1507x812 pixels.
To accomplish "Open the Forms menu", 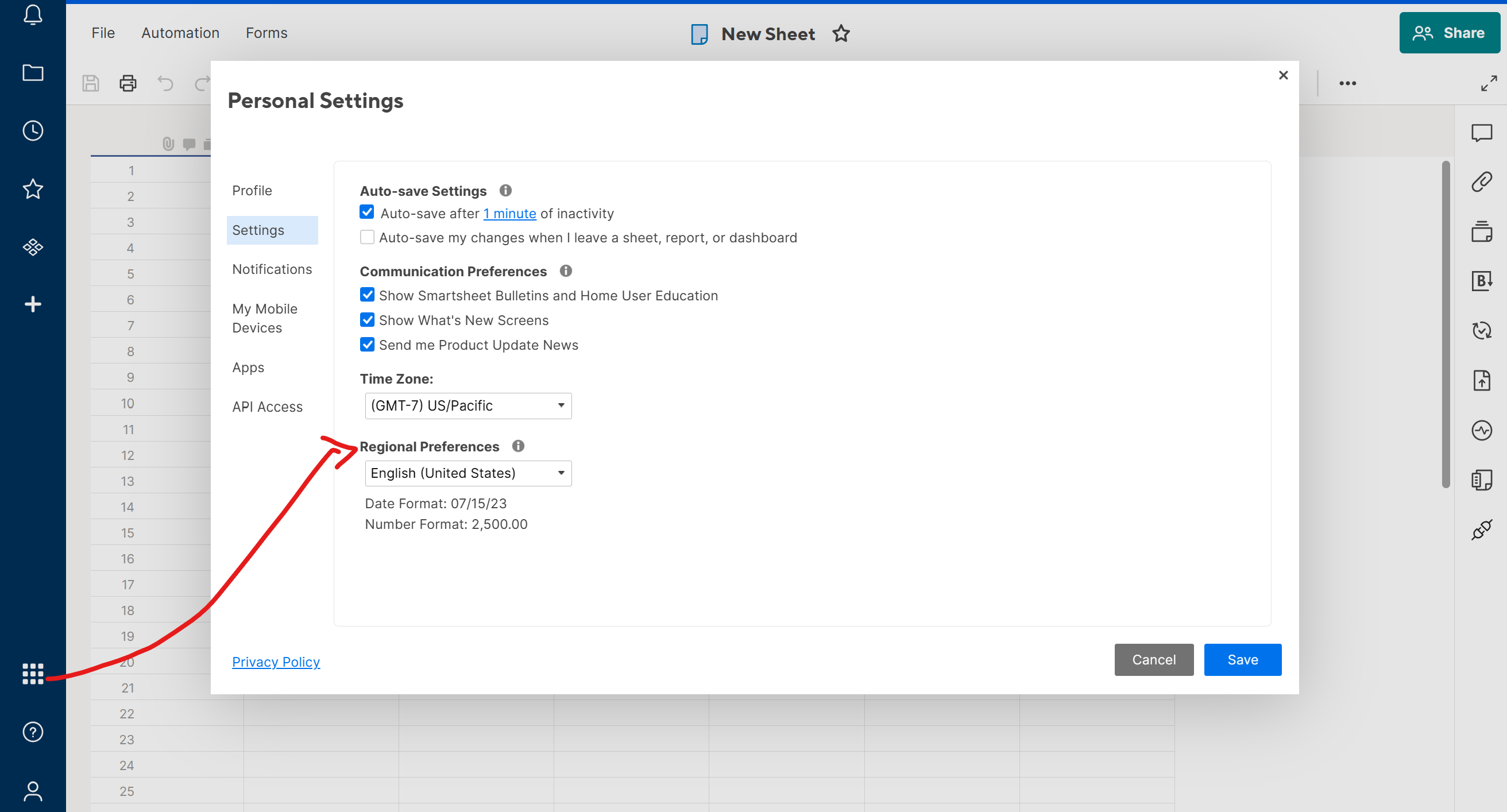I will click(266, 33).
